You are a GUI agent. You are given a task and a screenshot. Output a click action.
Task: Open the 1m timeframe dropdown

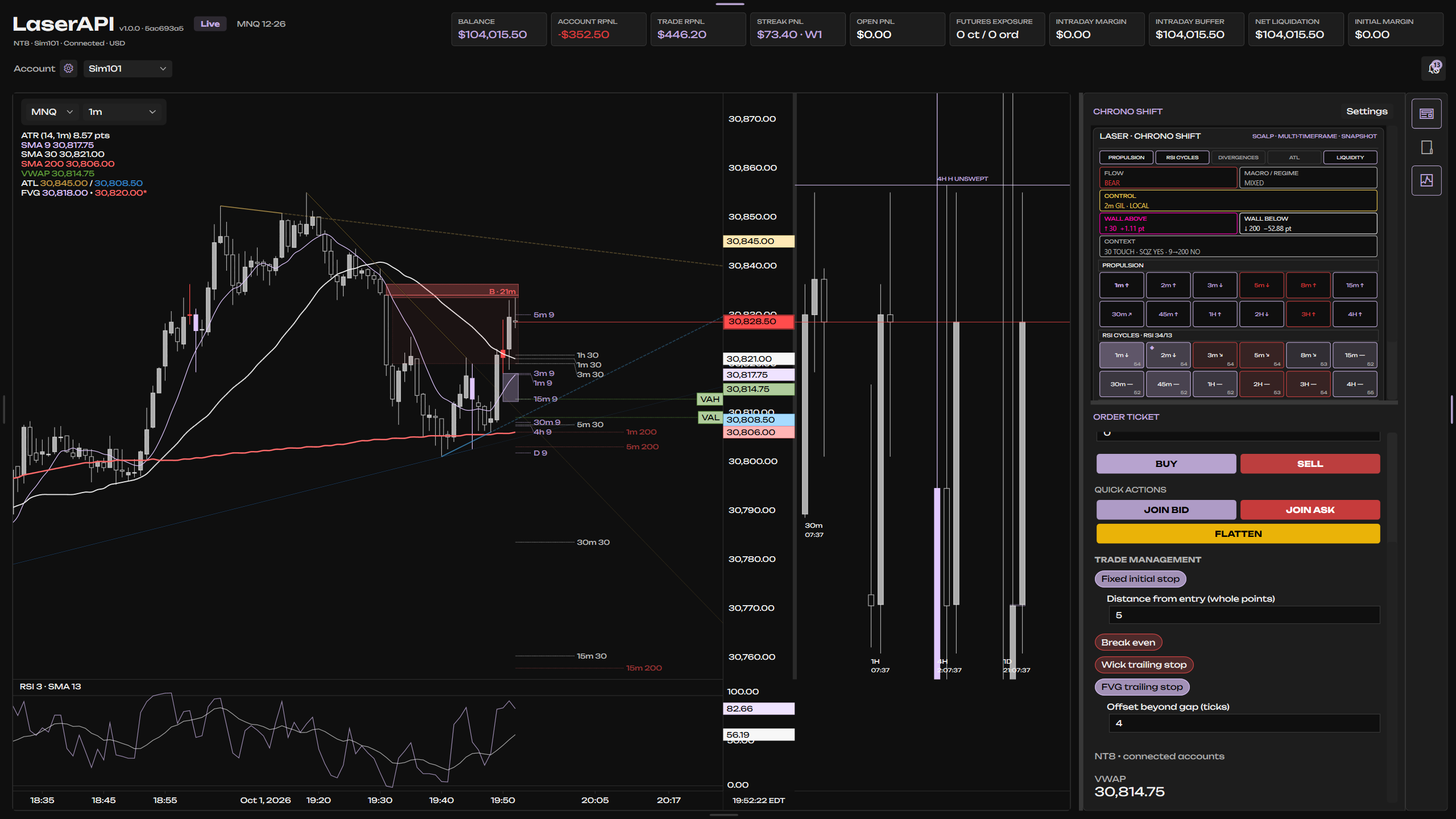(122, 112)
